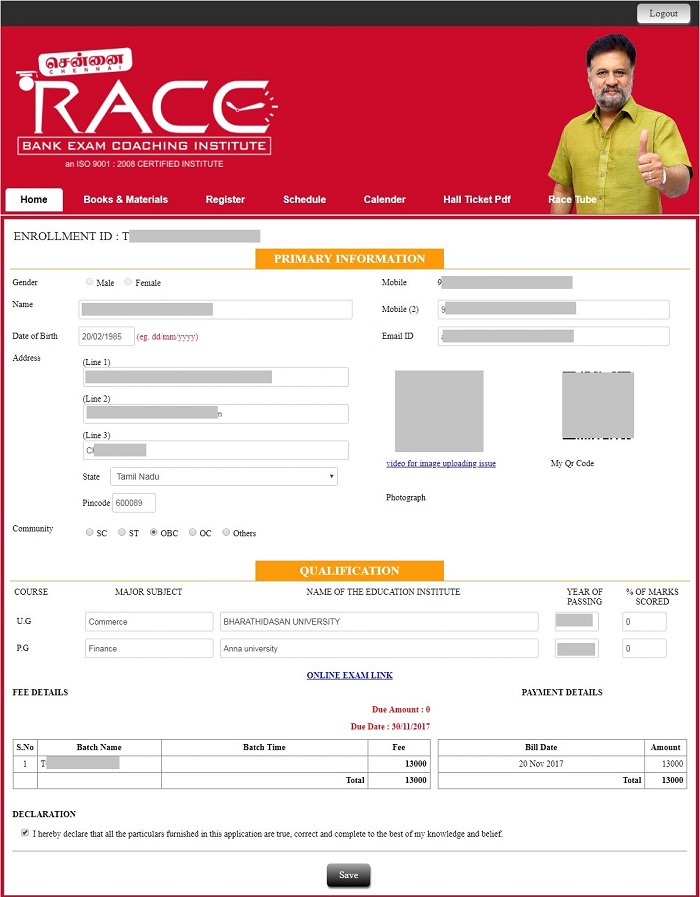Viewport: 700px width, 897px height.
Task: Open the Calender tab
Action: click(x=384, y=200)
